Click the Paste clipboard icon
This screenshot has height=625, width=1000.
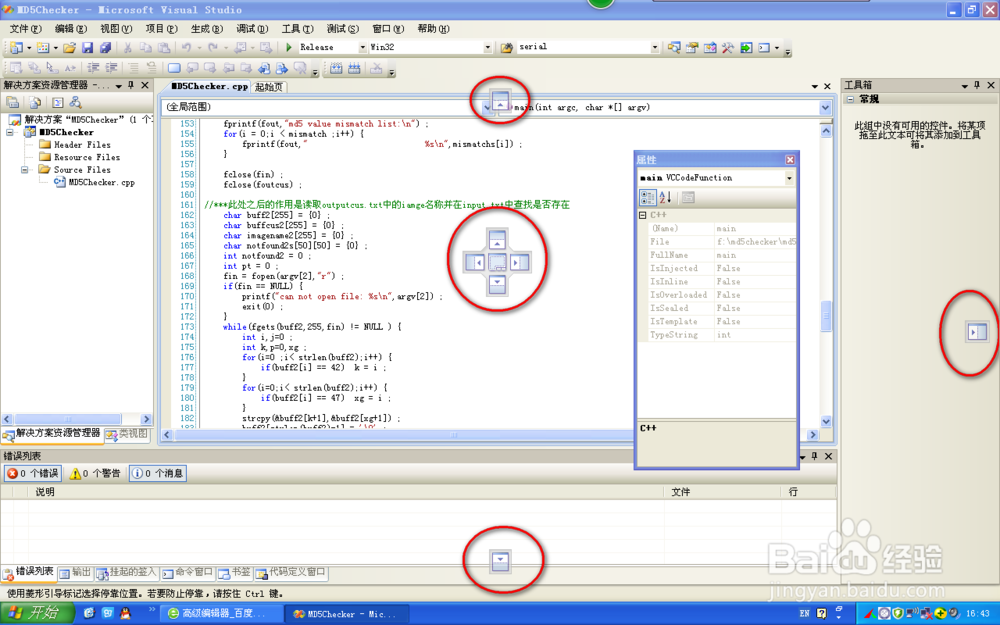coord(164,47)
